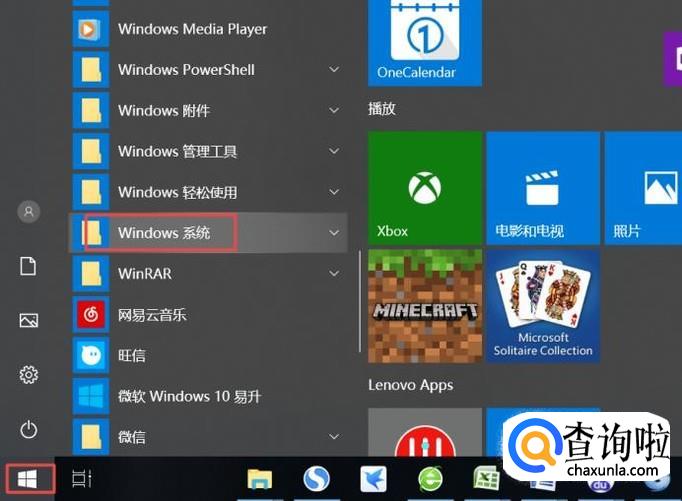The image size is (682, 501).
Task: Open File Explorer from the taskbar
Action: 260,480
